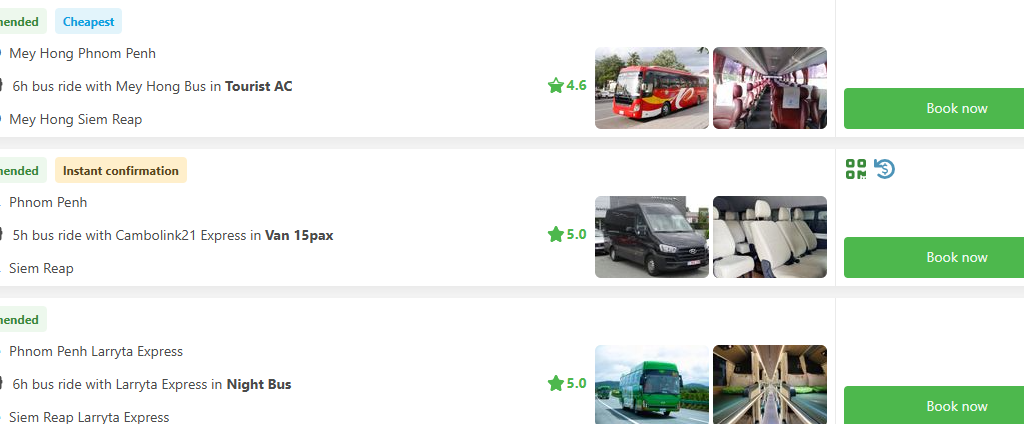View the black Cambolink21 van photo
Screen dimensions: 1024x424
(652, 237)
